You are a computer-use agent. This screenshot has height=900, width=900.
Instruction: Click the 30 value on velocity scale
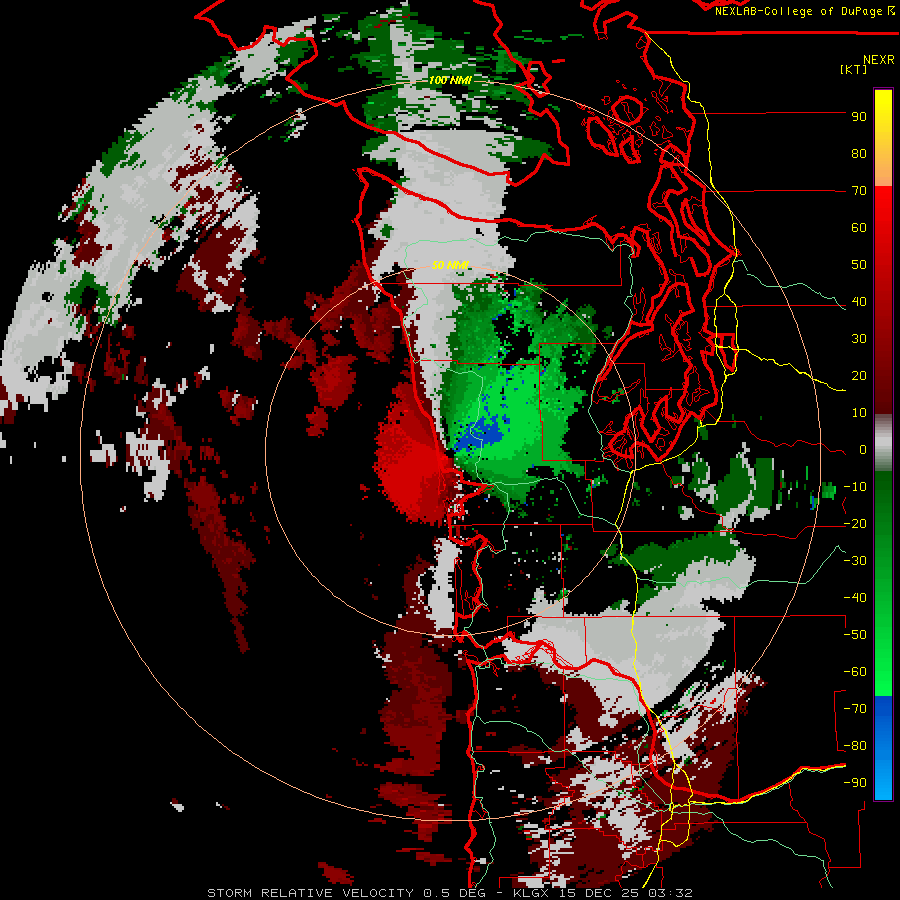point(859,339)
